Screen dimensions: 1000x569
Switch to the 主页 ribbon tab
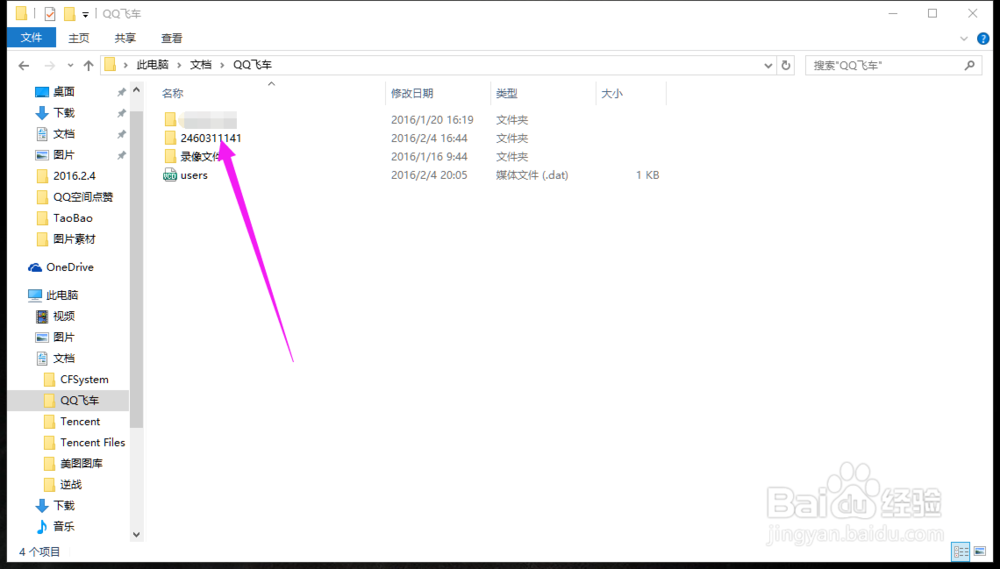[79, 38]
